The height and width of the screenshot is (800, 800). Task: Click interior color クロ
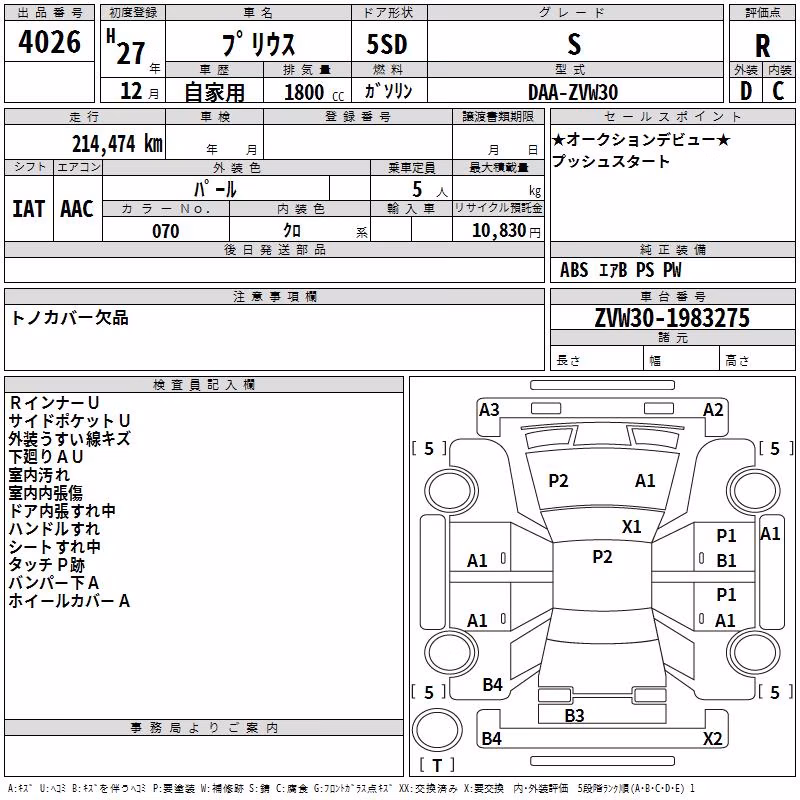coord(292,231)
